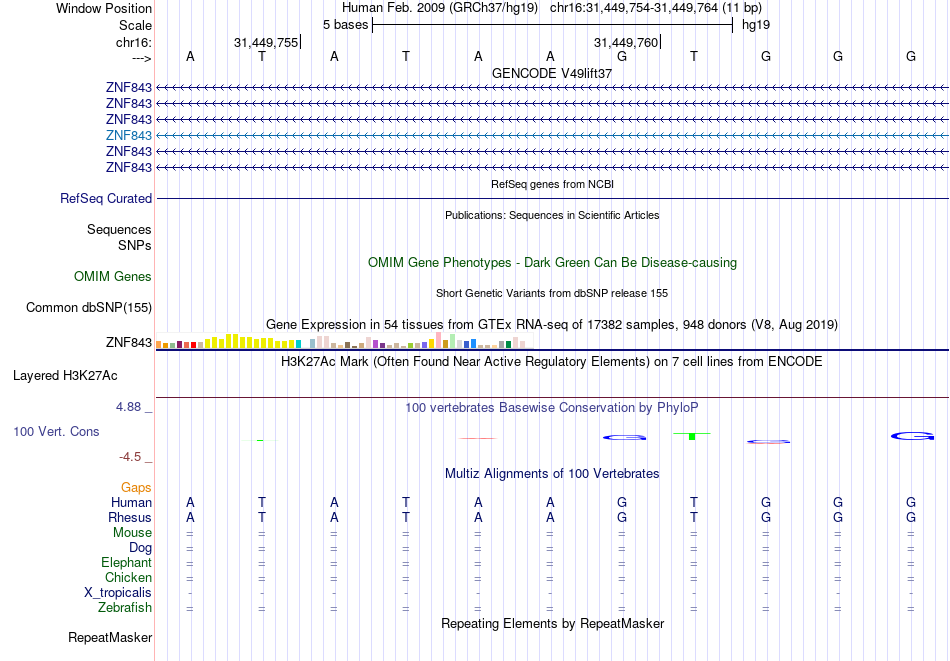The width and height of the screenshot is (950, 661).
Task: Select the Dog alignment row label
Action: 141,548
